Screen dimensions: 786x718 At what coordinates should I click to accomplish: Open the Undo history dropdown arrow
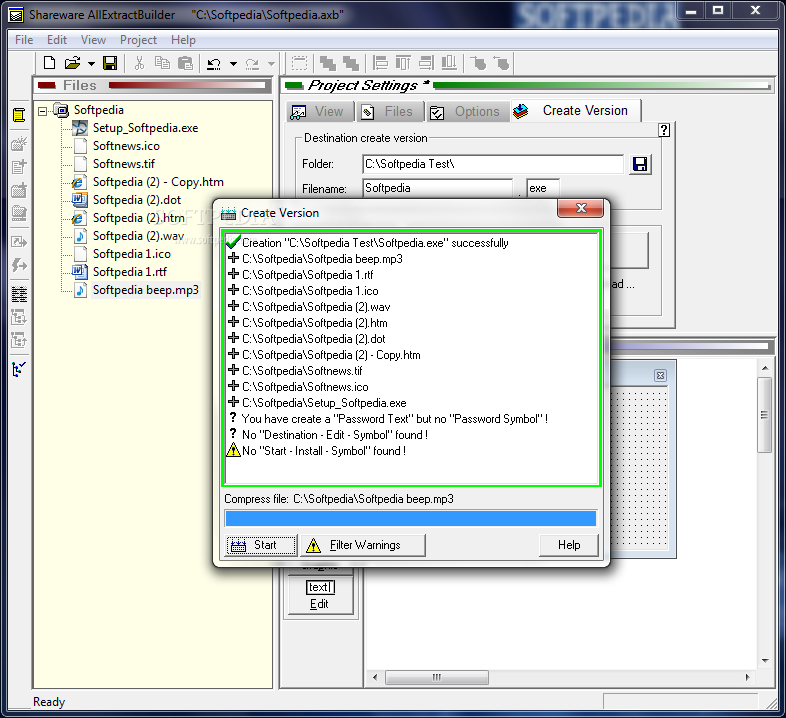point(233,64)
